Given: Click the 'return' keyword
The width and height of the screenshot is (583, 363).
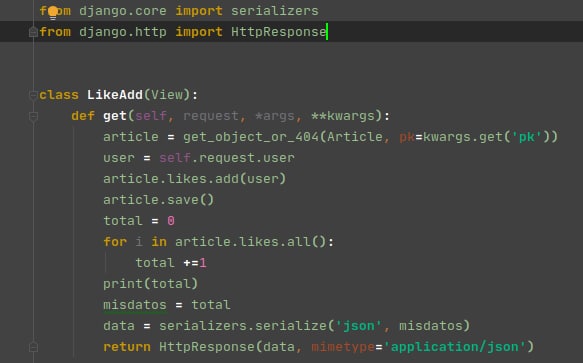Looking at the screenshot, I should (x=127, y=347).
